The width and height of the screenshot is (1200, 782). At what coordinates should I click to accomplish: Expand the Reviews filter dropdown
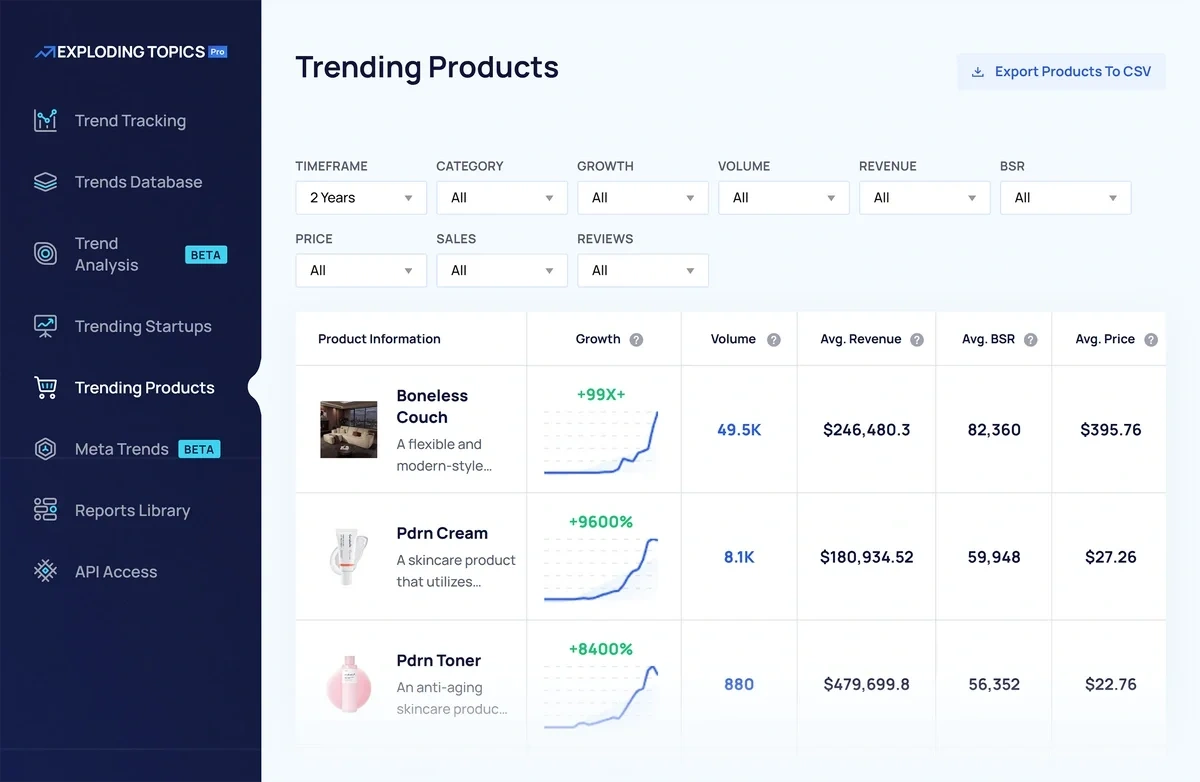(x=642, y=270)
